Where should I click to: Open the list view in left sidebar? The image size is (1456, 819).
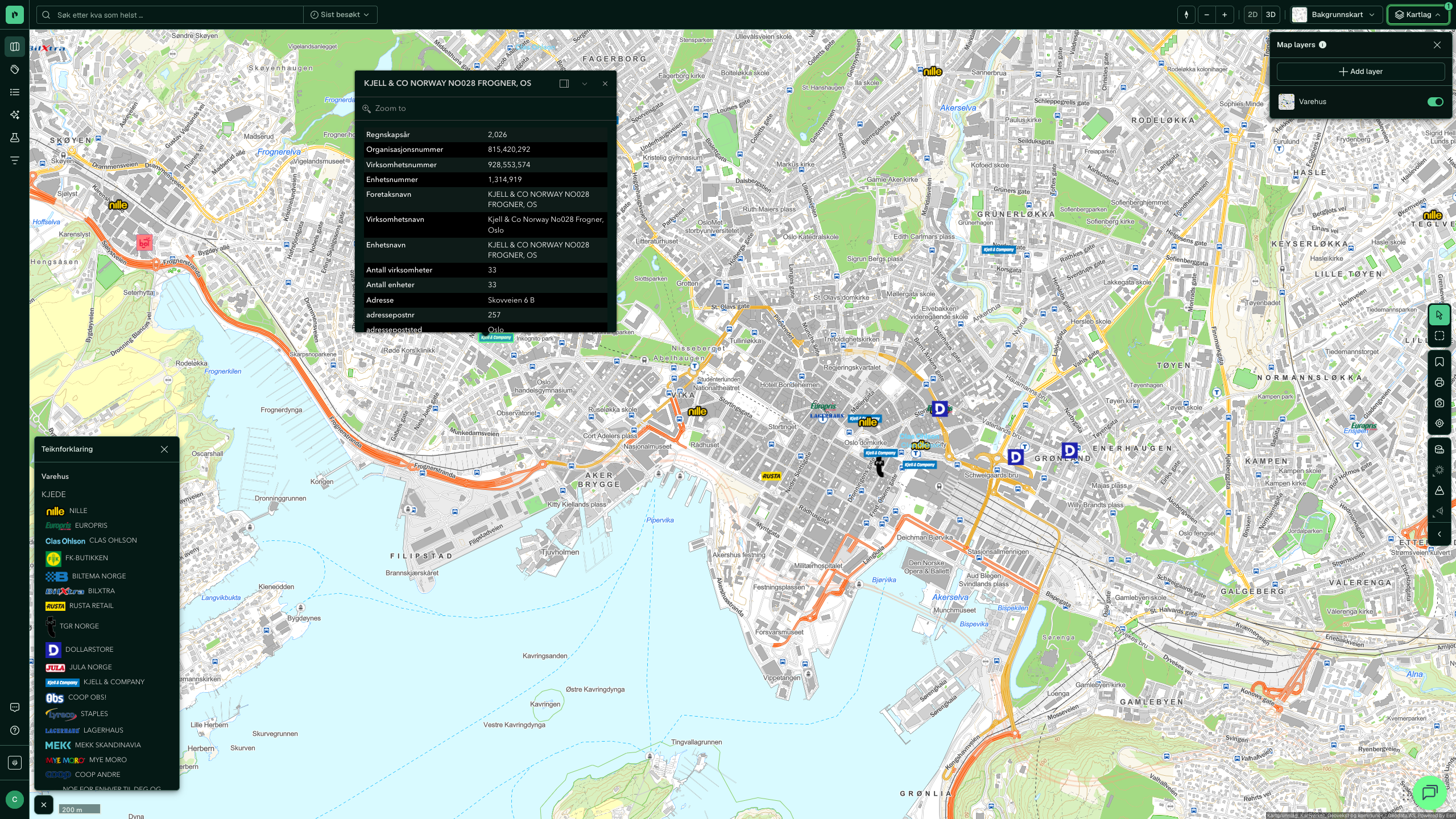click(15, 92)
